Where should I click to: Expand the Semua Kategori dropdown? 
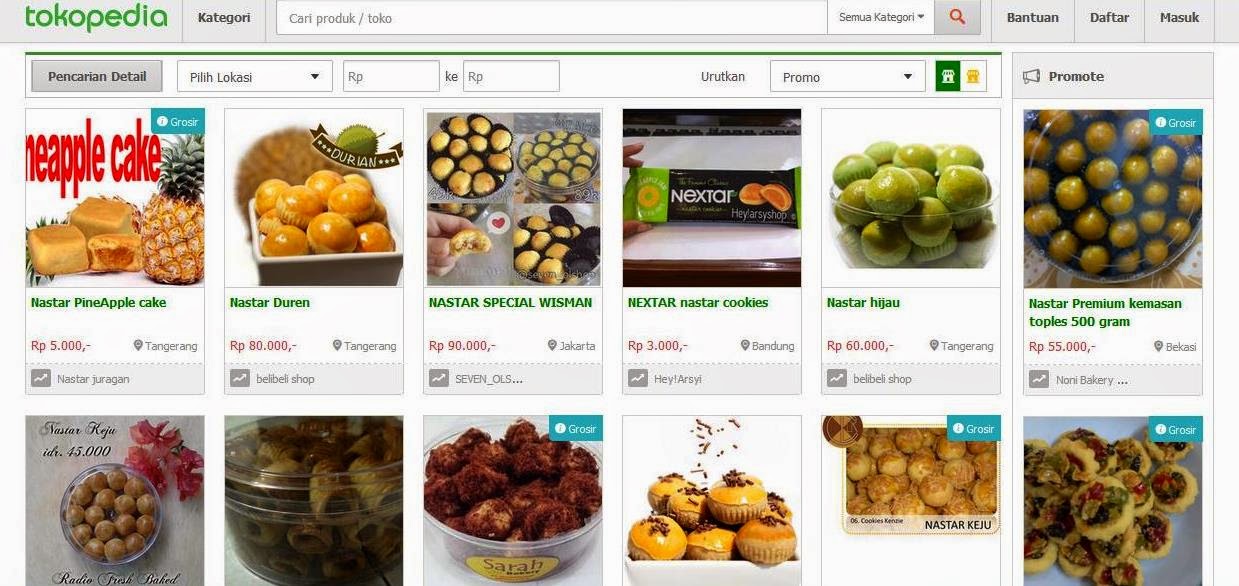881,17
